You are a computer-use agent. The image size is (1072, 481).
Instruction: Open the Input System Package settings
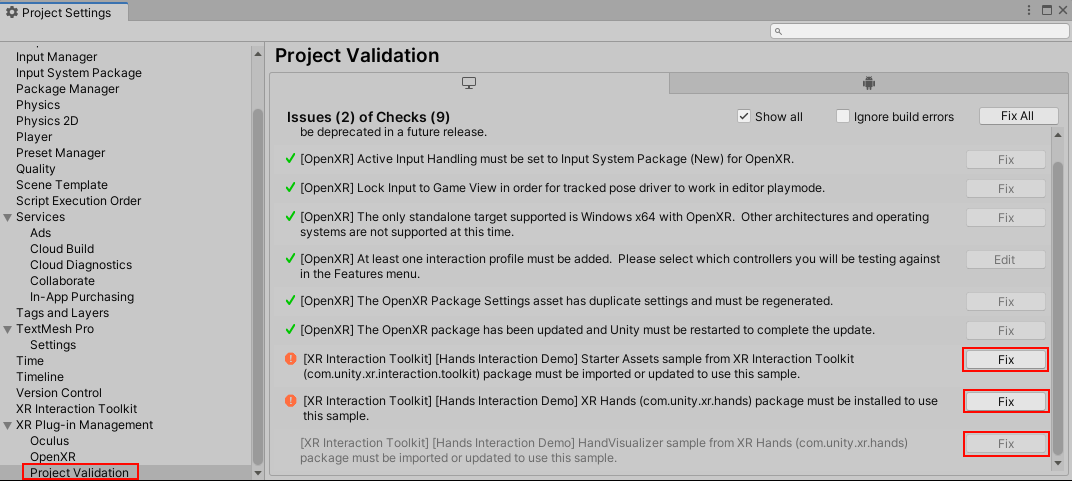coord(79,73)
